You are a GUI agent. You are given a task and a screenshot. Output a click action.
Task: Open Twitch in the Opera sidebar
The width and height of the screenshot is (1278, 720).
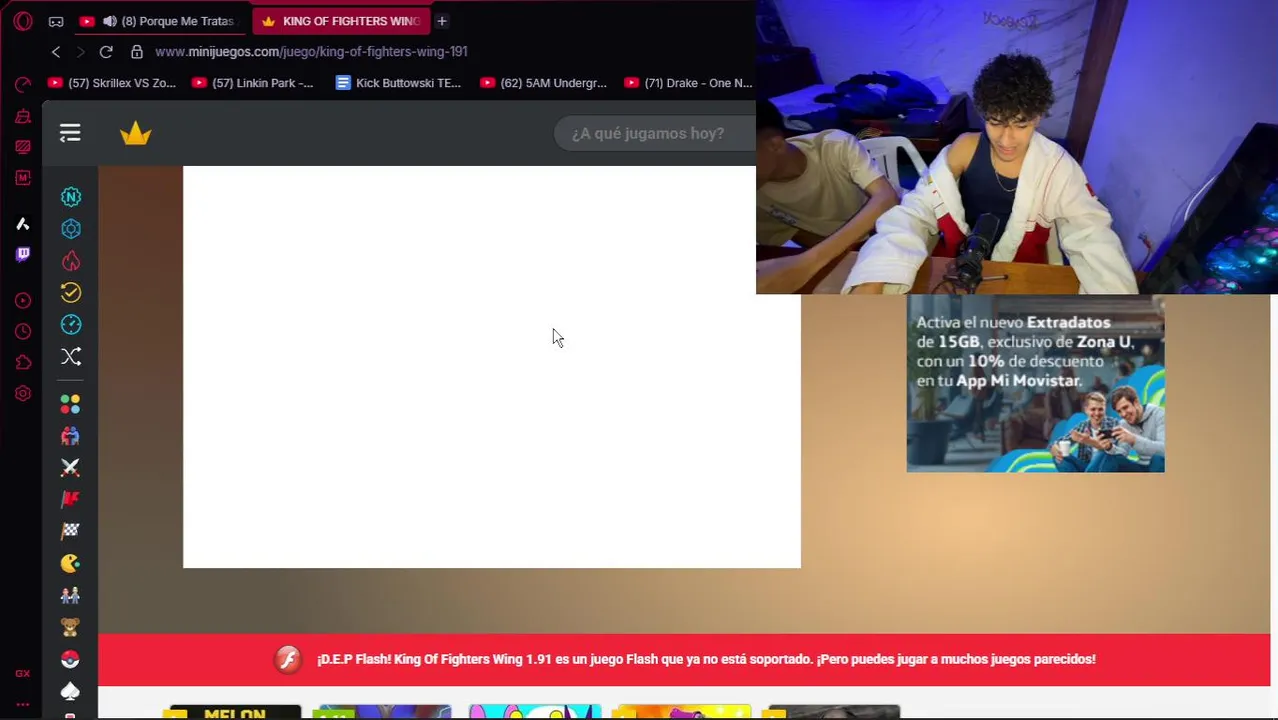tap(23, 254)
